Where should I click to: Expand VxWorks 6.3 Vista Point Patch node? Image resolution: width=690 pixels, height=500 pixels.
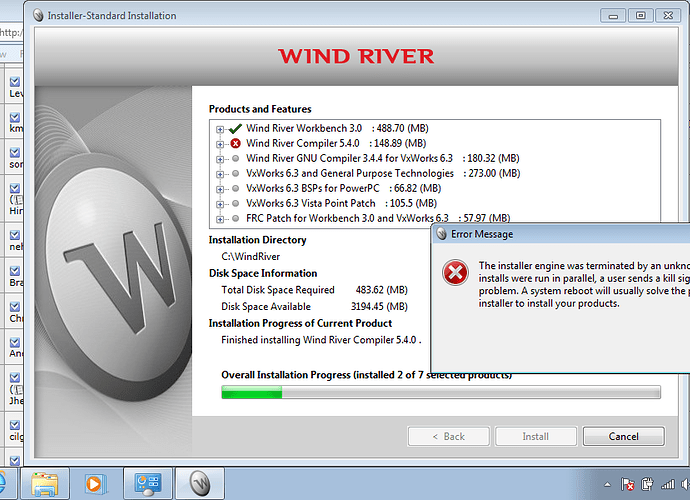[220, 204]
